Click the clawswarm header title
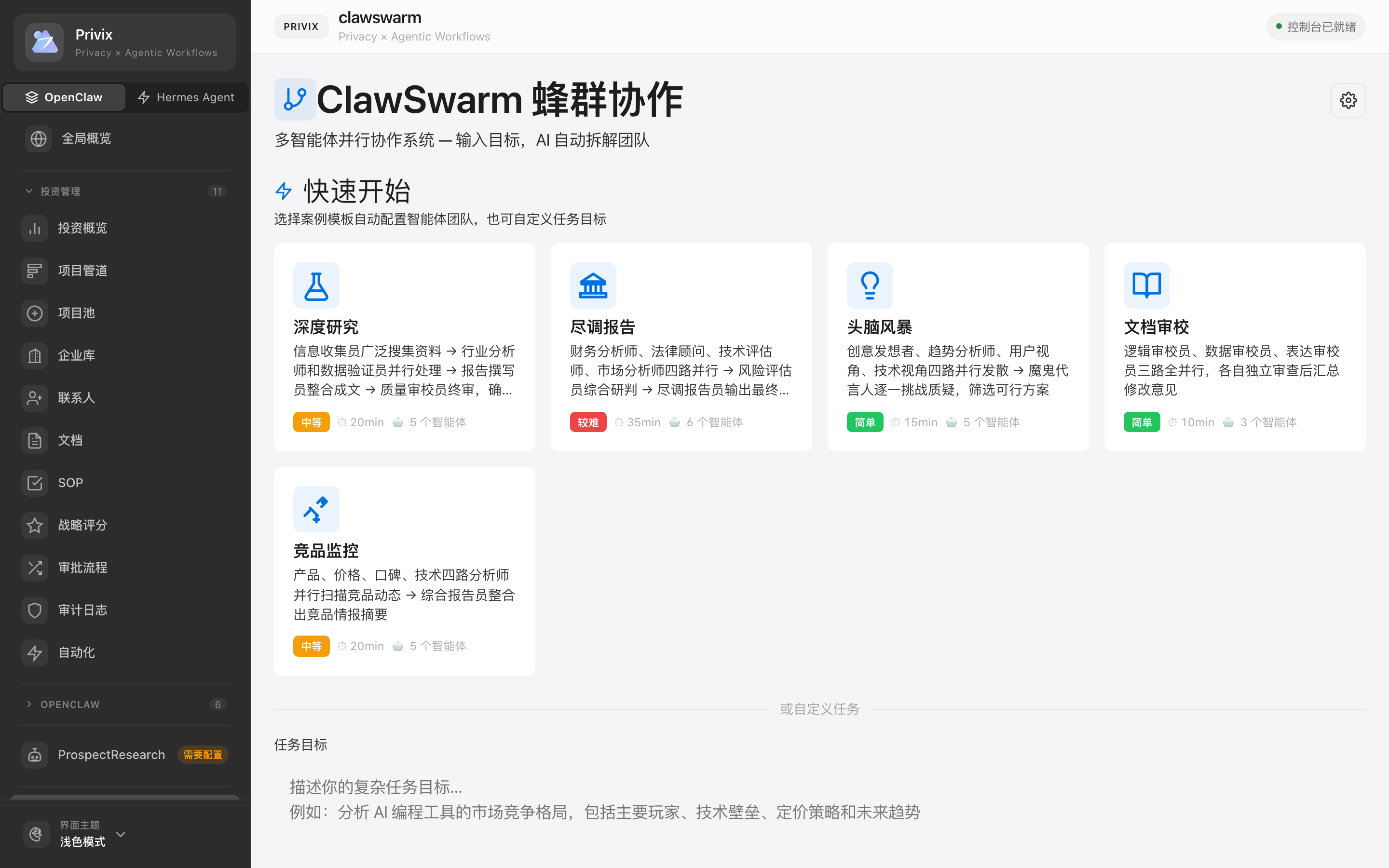Viewport: 1389px width, 868px height. point(380,18)
